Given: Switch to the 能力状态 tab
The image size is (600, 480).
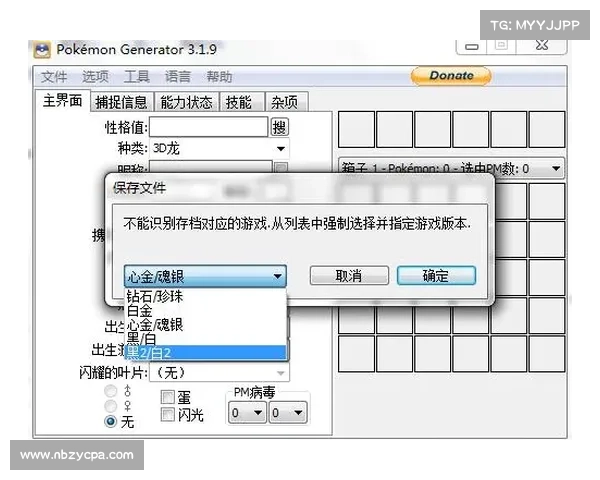Looking at the screenshot, I should [186, 102].
